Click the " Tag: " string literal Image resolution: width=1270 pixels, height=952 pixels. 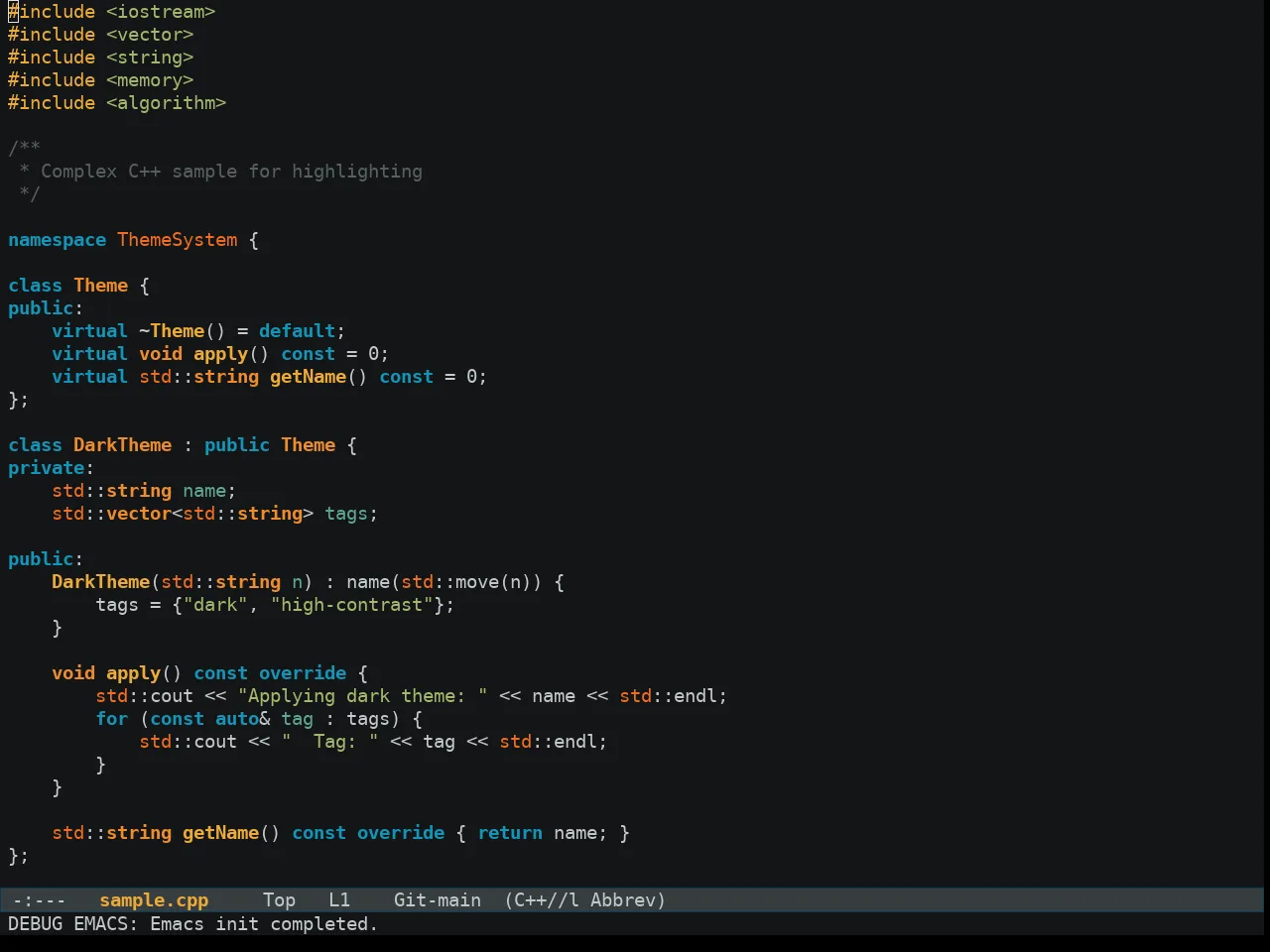[x=329, y=742]
